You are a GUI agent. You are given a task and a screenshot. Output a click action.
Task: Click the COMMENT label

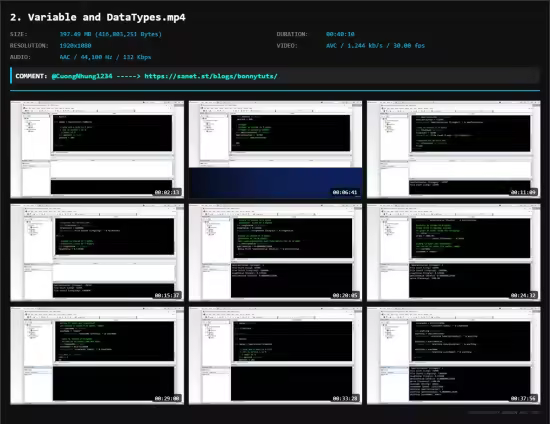[x=31, y=76]
